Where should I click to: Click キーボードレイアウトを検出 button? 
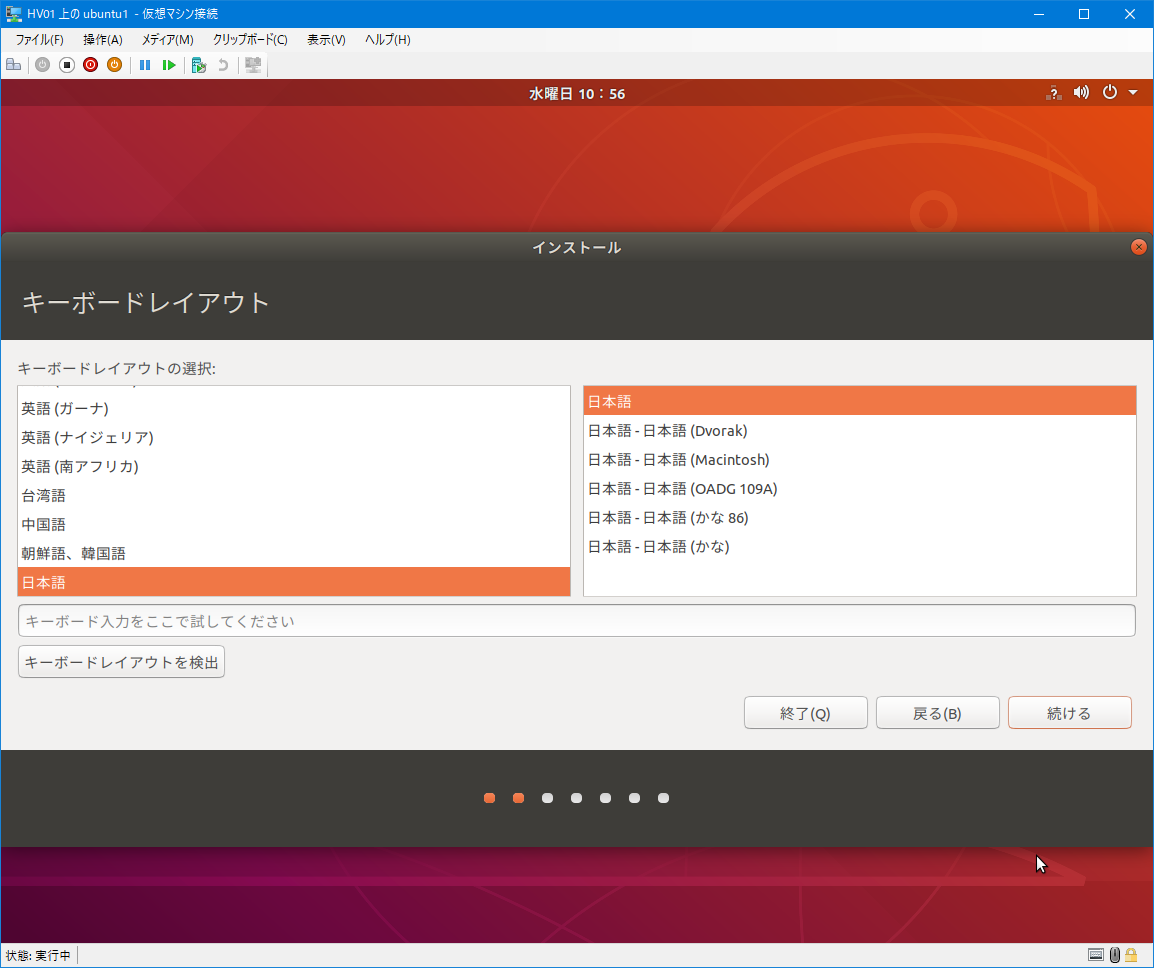coord(121,662)
